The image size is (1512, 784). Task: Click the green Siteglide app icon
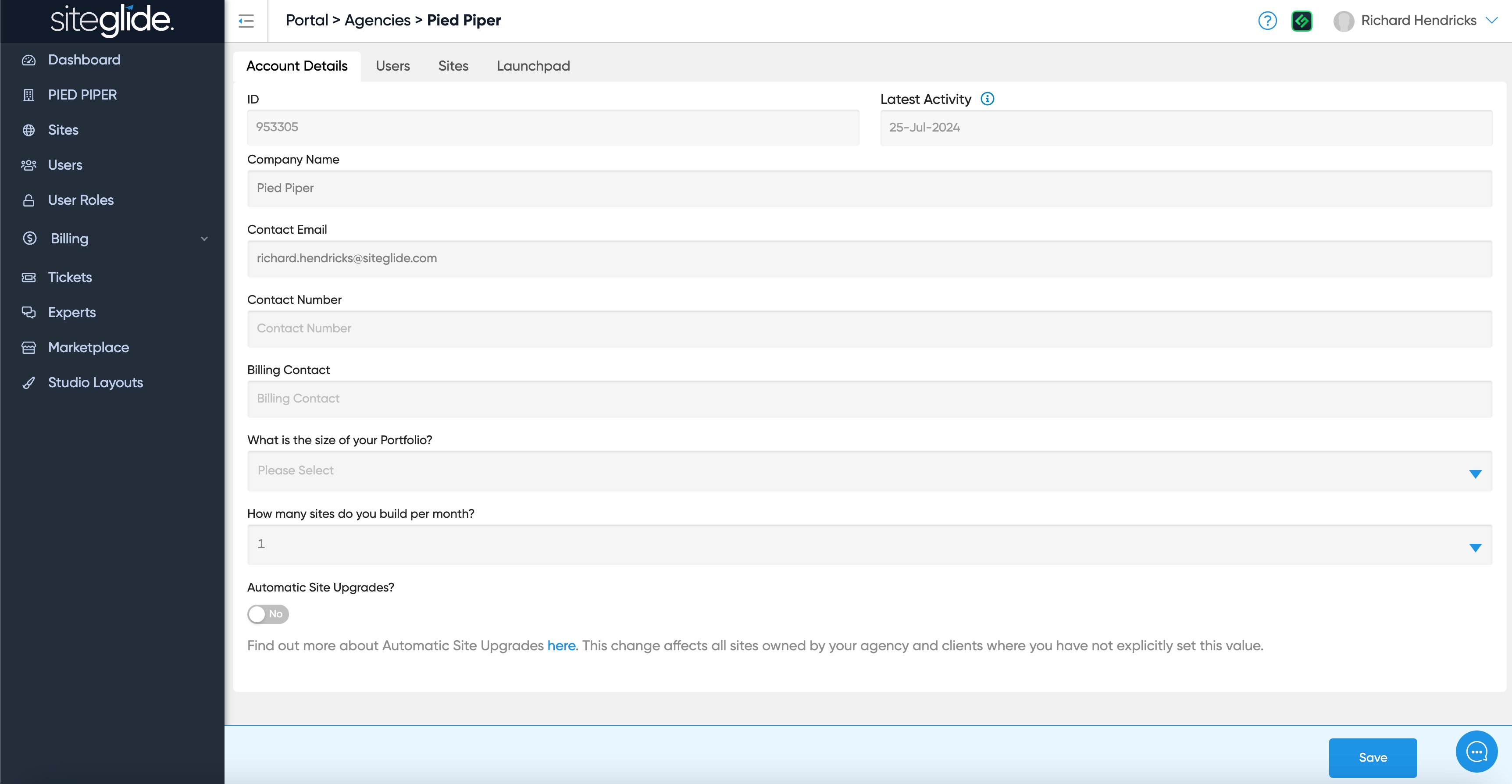1301,21
